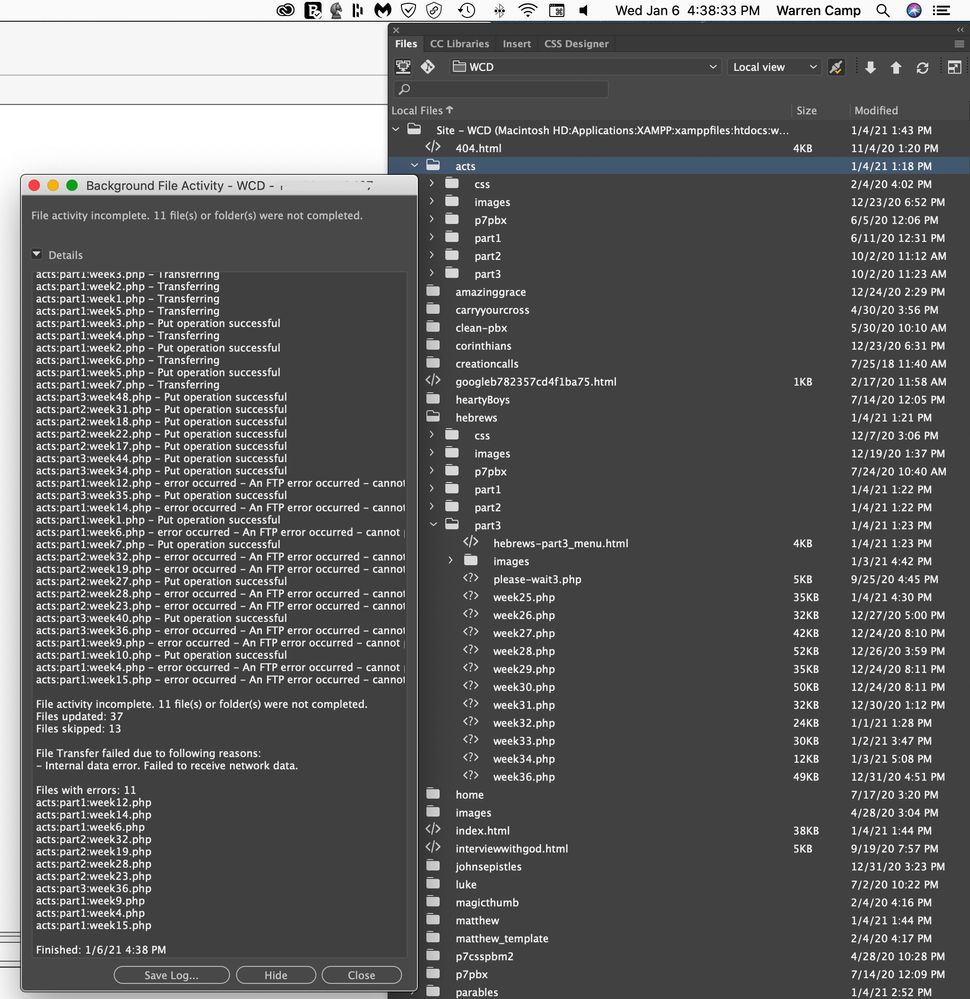Expand the acts css folder

[x=431, y=183]
